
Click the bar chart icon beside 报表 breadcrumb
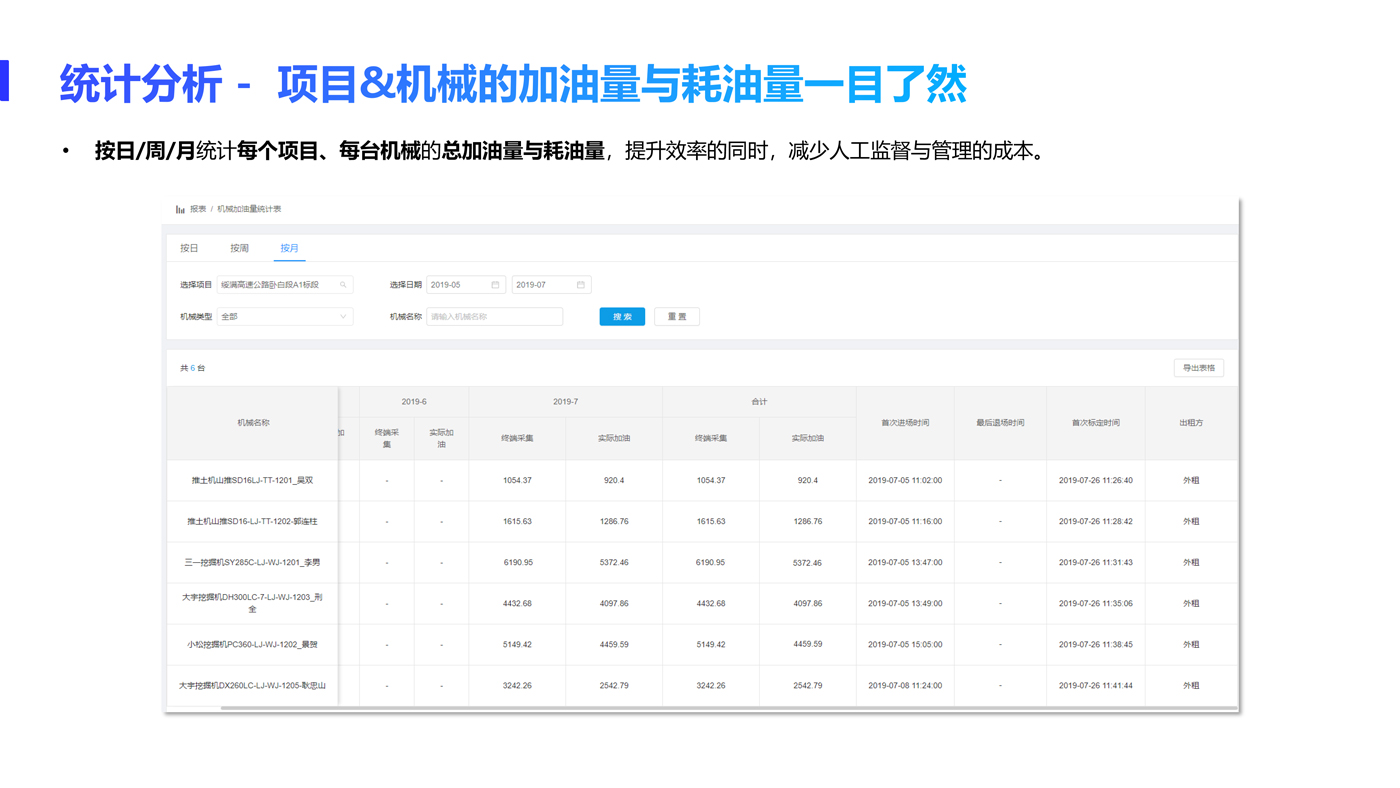[180, 209]
